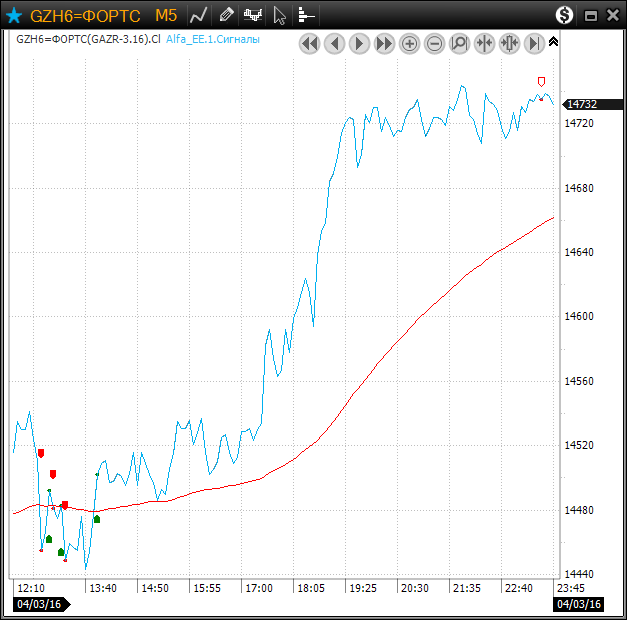The width and height of the screenshot is (627, 620).
Task: Open the volume profile icon
Action: pos(306,15)
